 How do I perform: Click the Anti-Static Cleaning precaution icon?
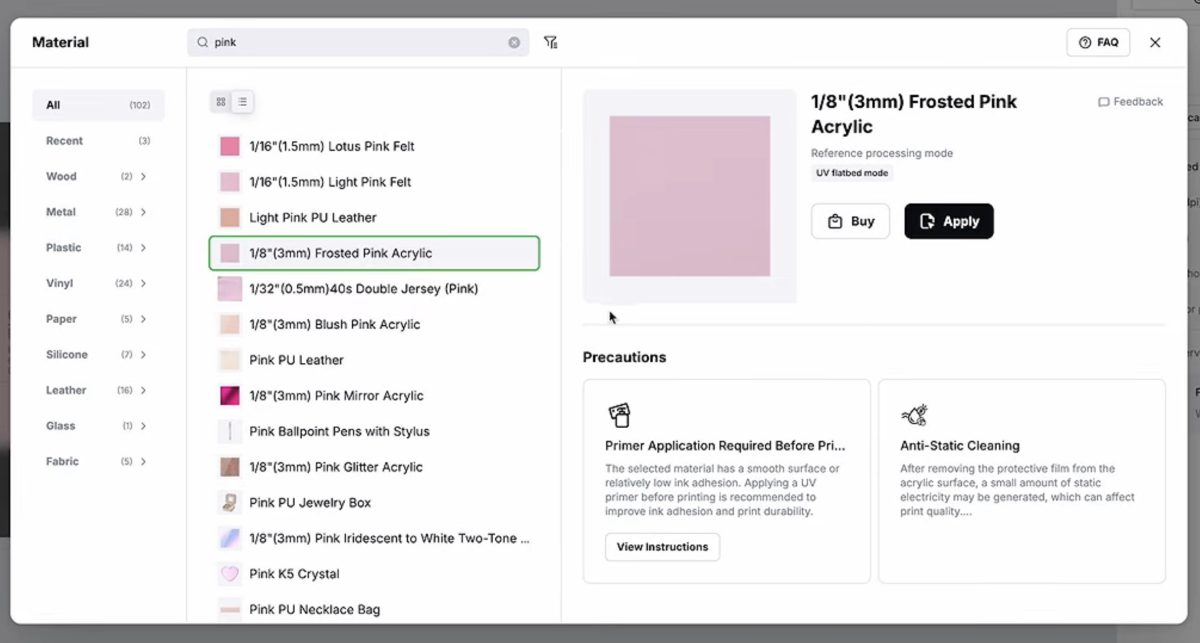click(x=913, y=415)
